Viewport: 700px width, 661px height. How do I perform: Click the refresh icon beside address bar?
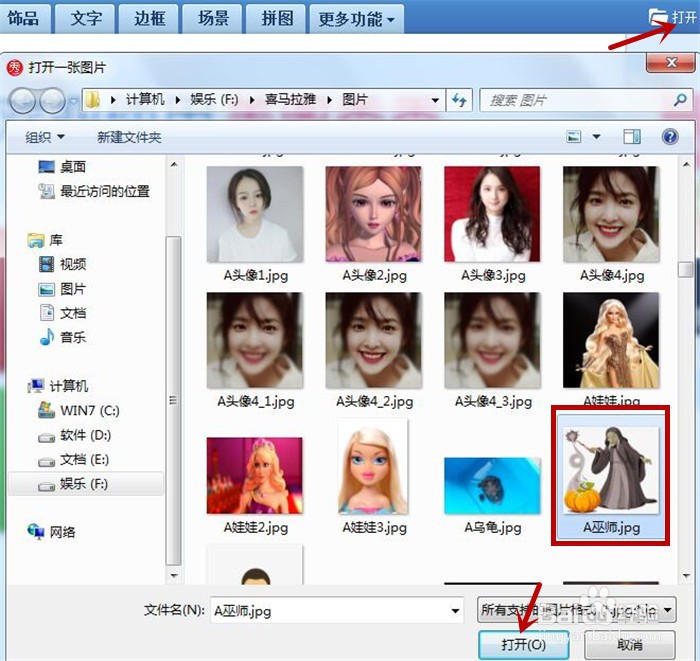pyautogui.click(x=459, y=100)
